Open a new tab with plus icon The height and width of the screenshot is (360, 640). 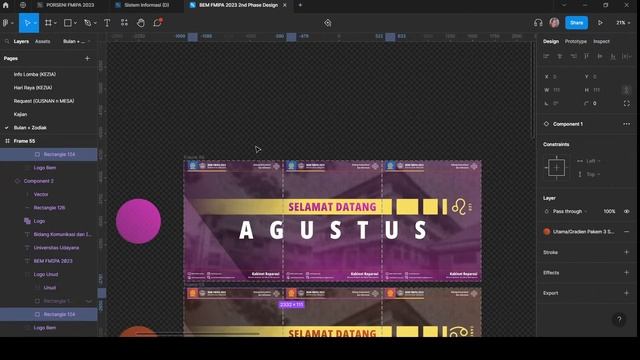coord(300,5)
